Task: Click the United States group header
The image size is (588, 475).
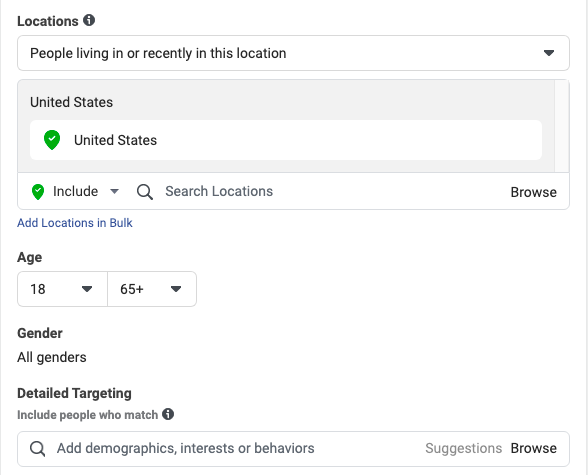Action: pos(71,102)
